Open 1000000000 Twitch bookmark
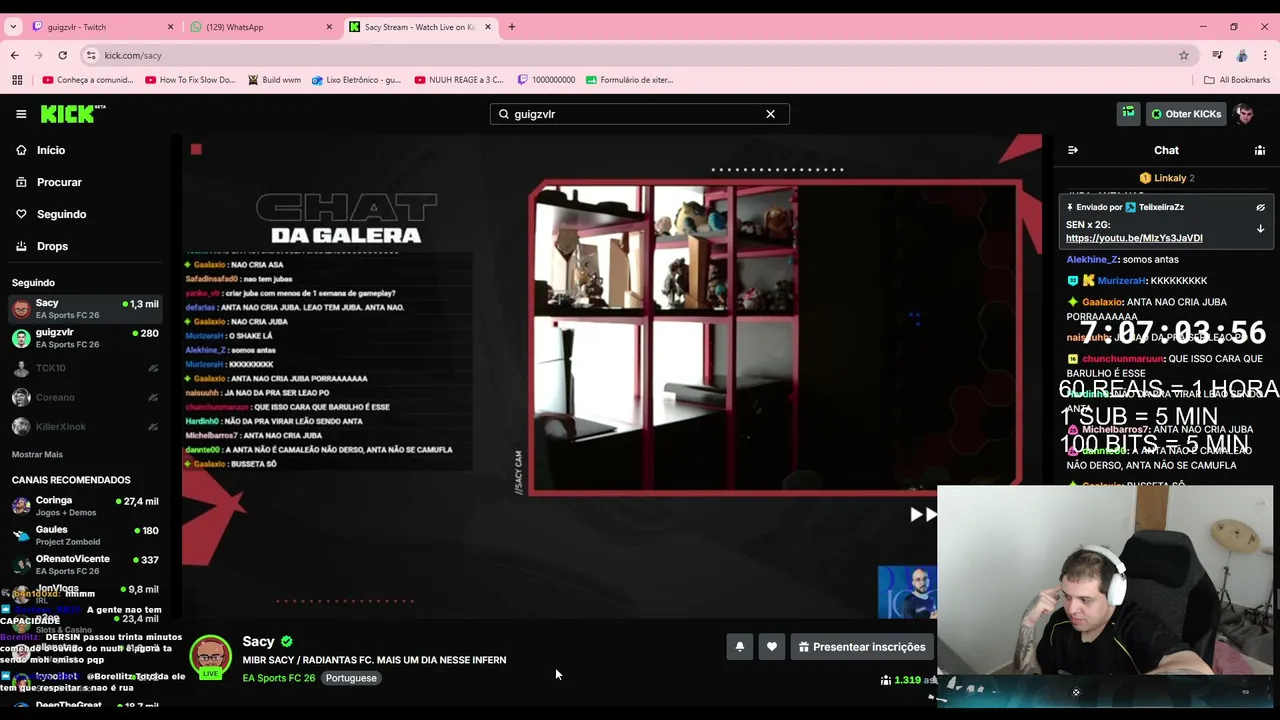1280x720 pixels. 546,80
